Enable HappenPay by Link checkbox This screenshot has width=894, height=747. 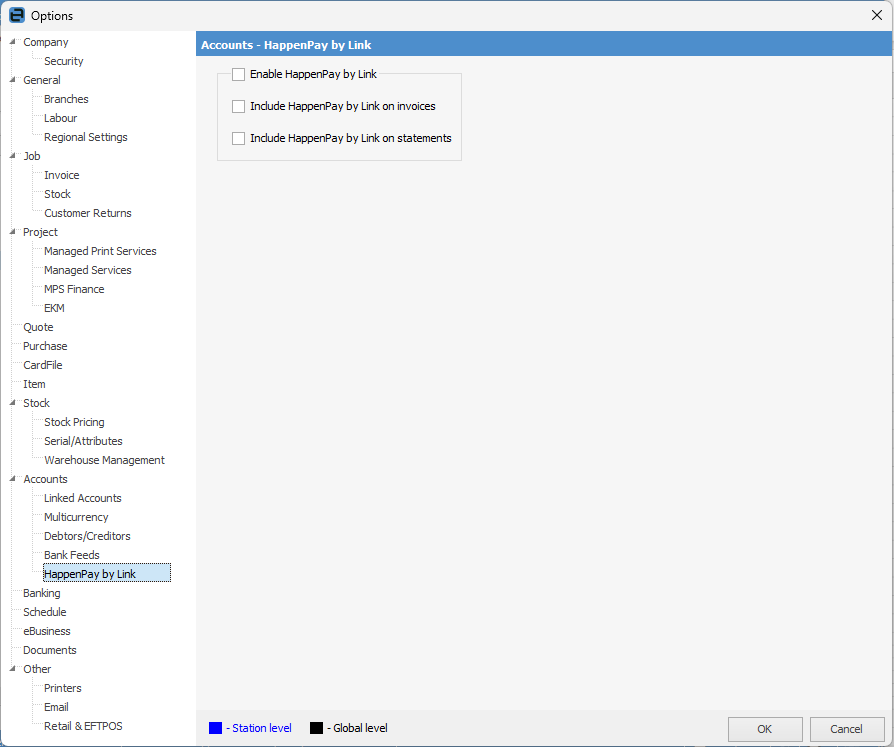click(x=238, y=74)
